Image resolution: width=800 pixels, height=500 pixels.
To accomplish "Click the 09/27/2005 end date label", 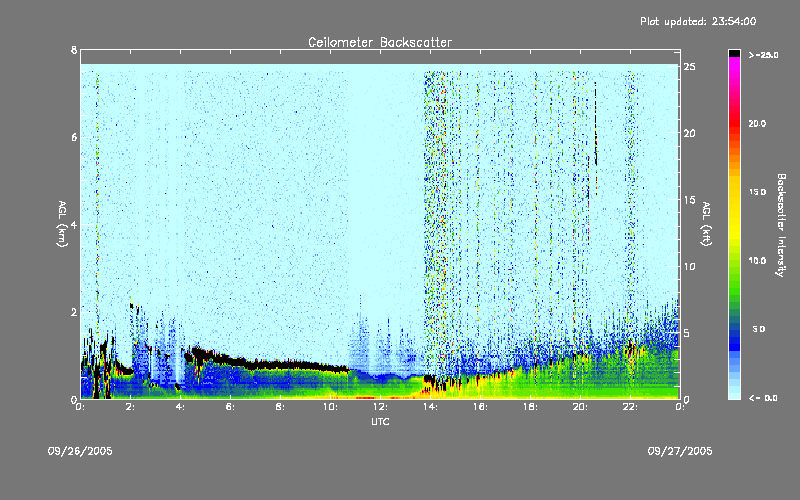I will (680, 451).
